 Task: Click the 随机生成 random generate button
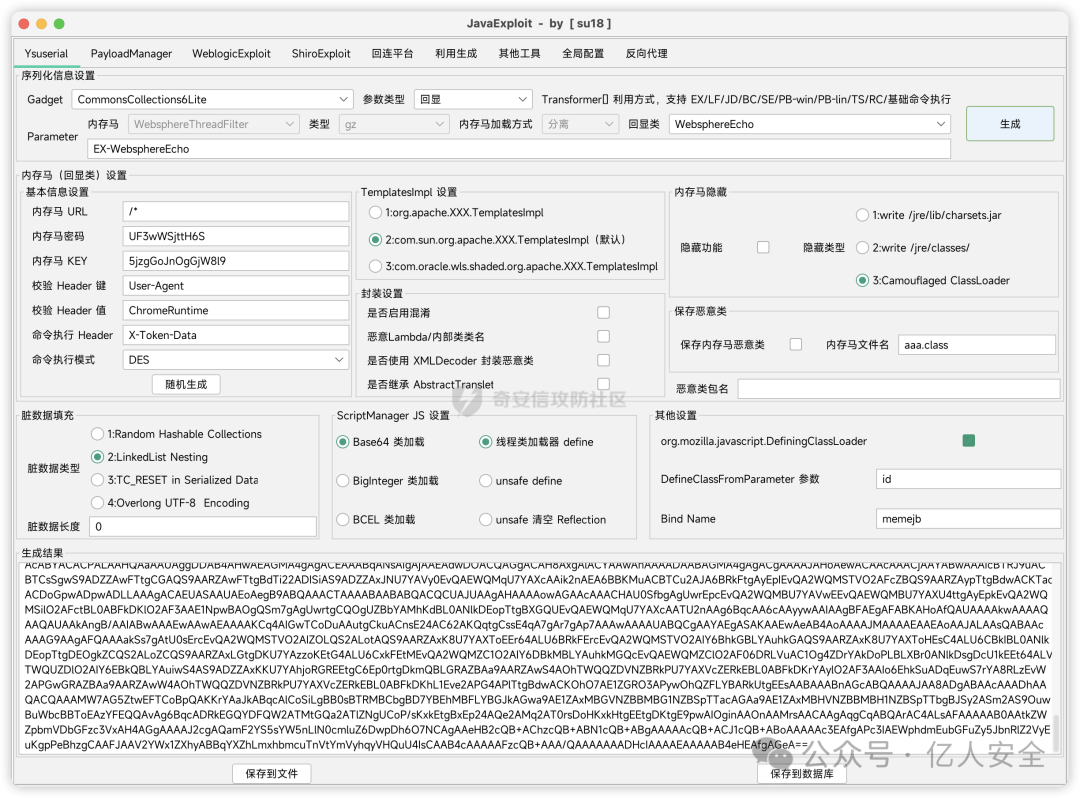186,384
